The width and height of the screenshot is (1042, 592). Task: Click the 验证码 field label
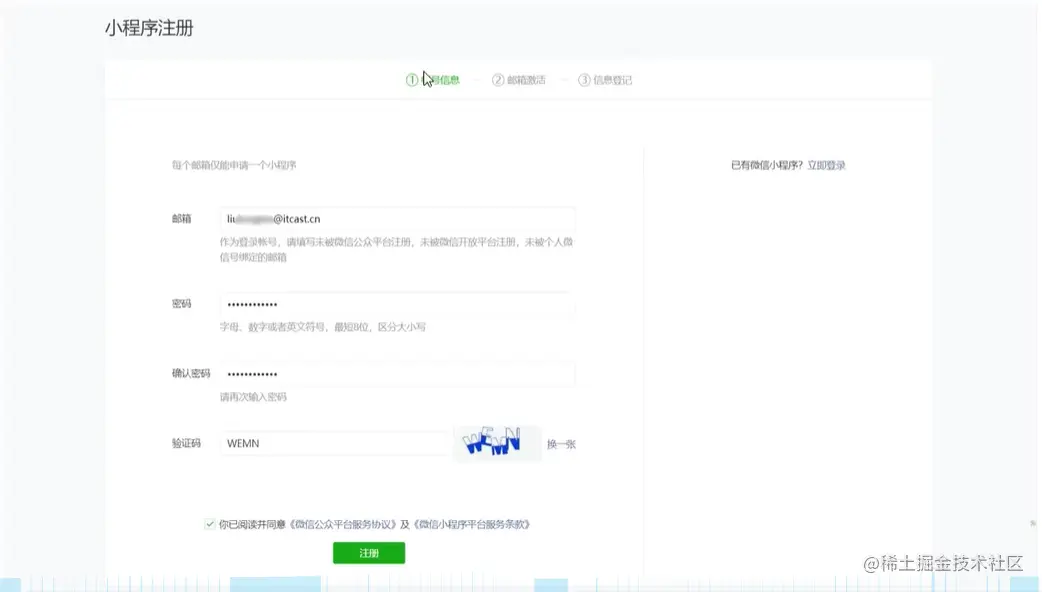[186, 443]
